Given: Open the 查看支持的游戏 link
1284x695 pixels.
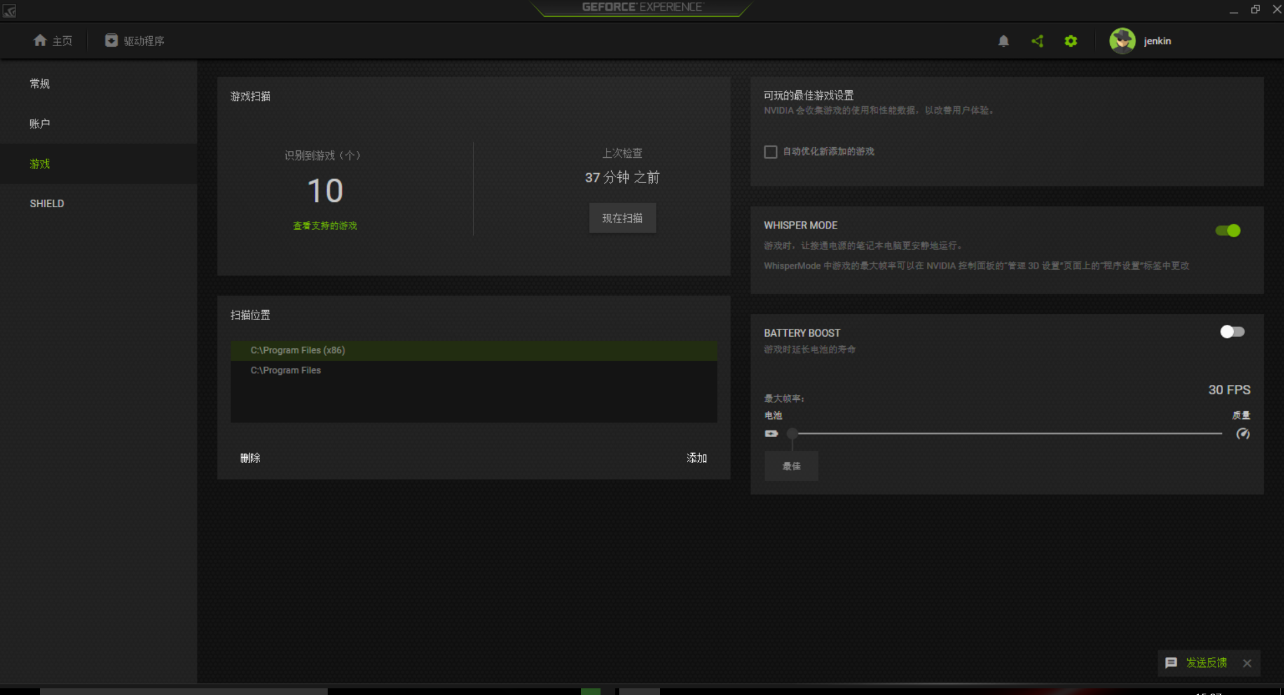Looking at the screenshot, I should [325, 226].
